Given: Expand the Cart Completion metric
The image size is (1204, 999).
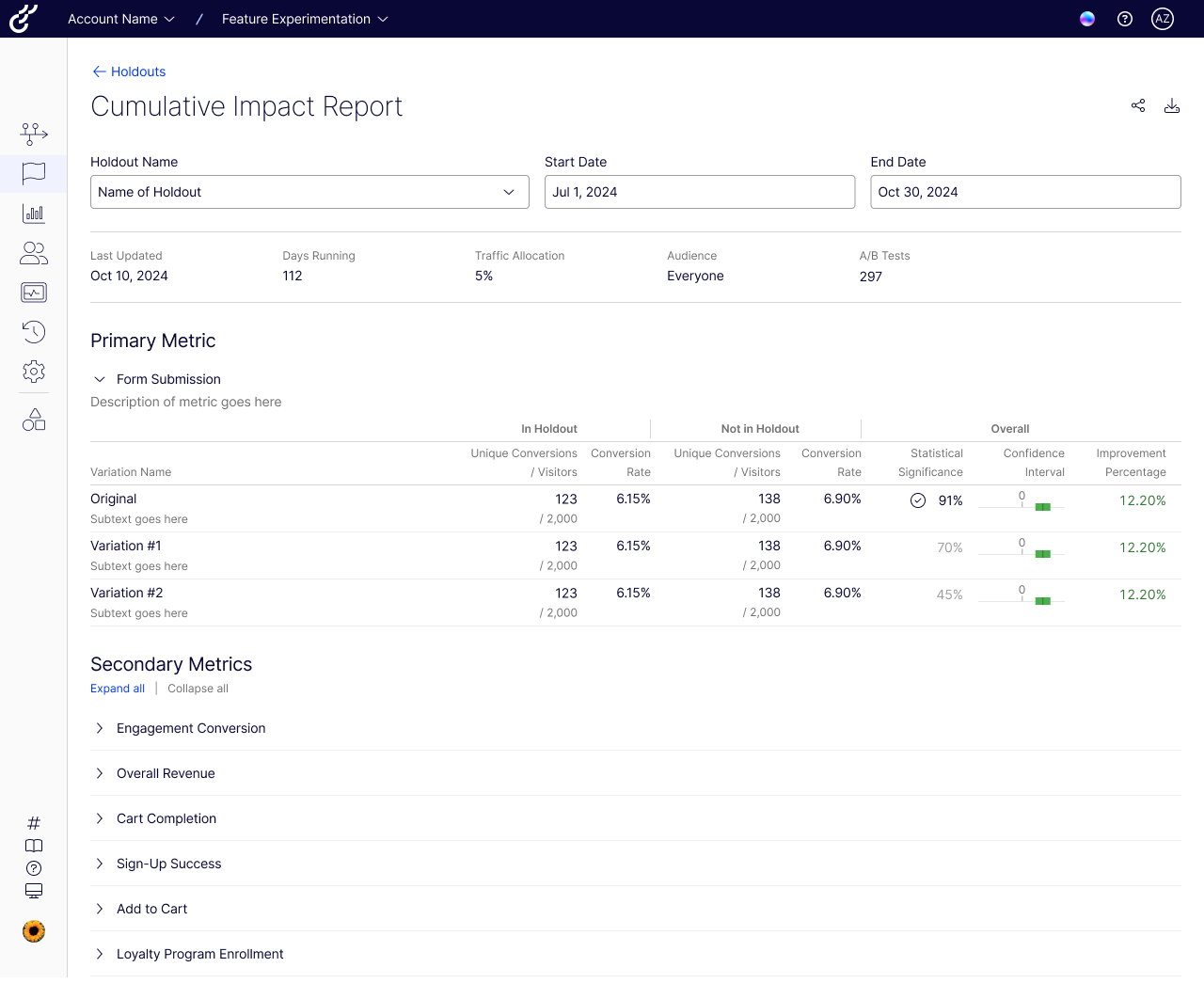Looking at the screenshot, I should point(99,817).
